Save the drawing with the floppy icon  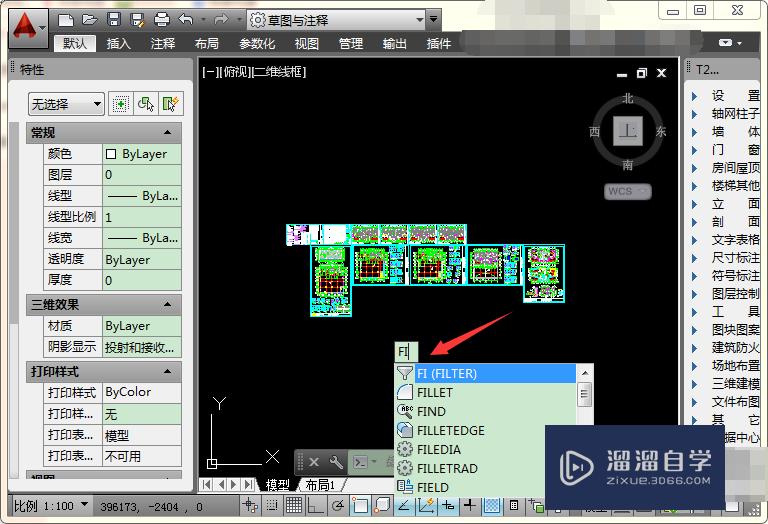(x=114, y=20)
